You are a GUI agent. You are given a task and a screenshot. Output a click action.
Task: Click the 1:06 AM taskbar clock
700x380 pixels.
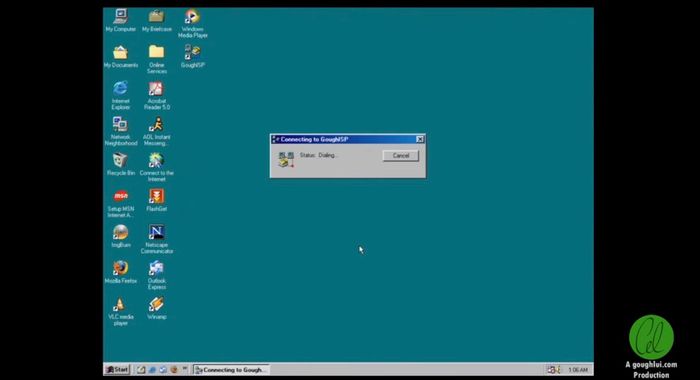coord(578,370)
